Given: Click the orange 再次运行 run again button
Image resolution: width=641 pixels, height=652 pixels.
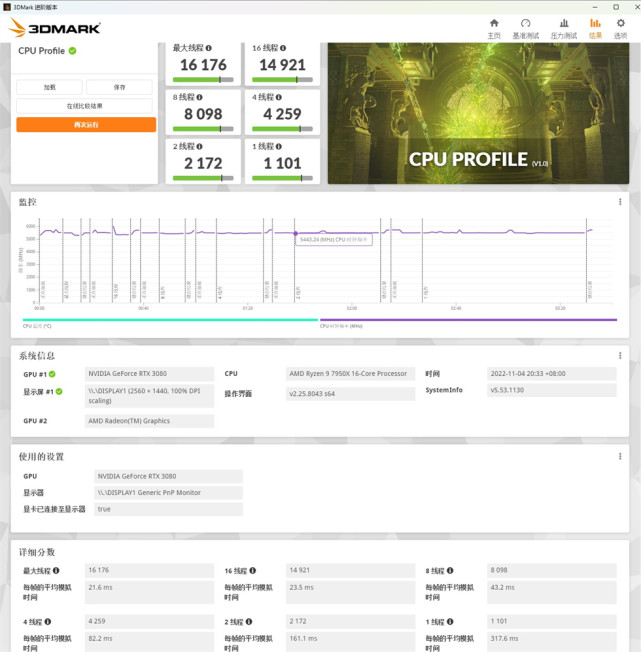Looking at the screenshot, I should click(86, 124).
